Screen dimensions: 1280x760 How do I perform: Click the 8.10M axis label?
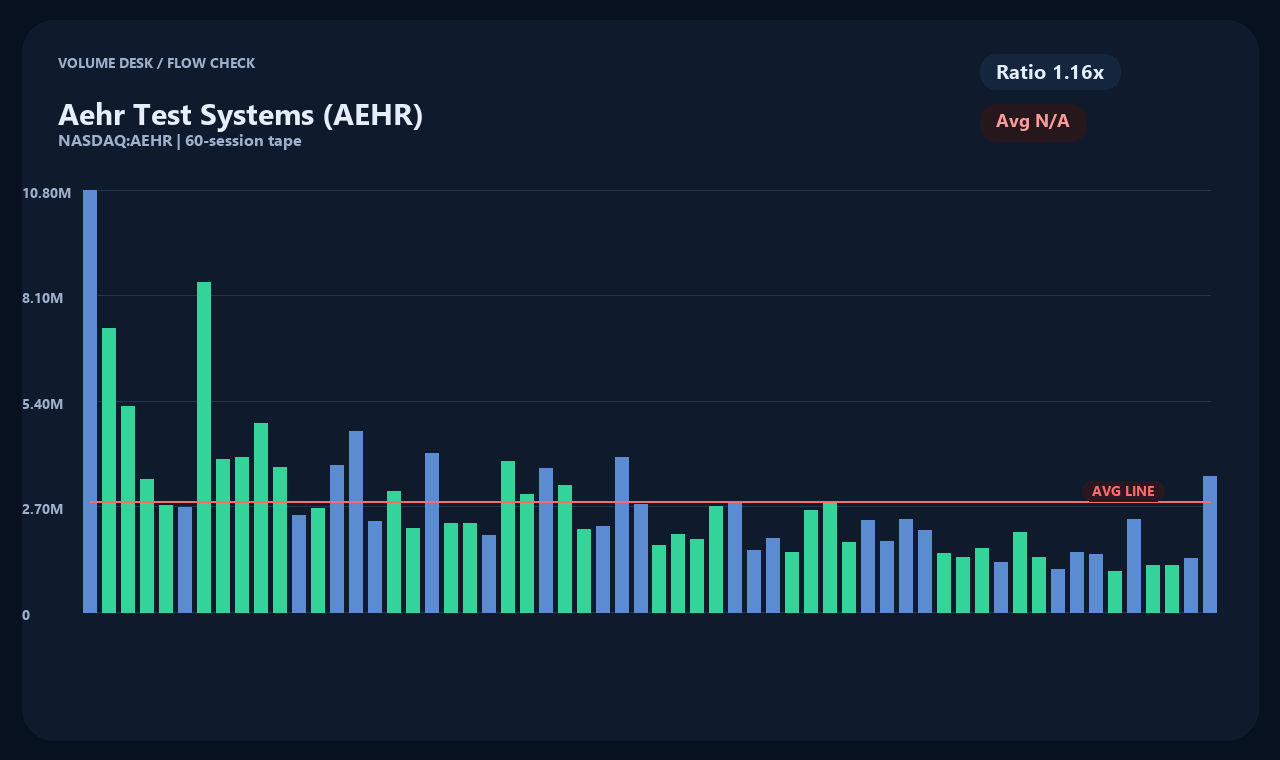coord(43,298)
